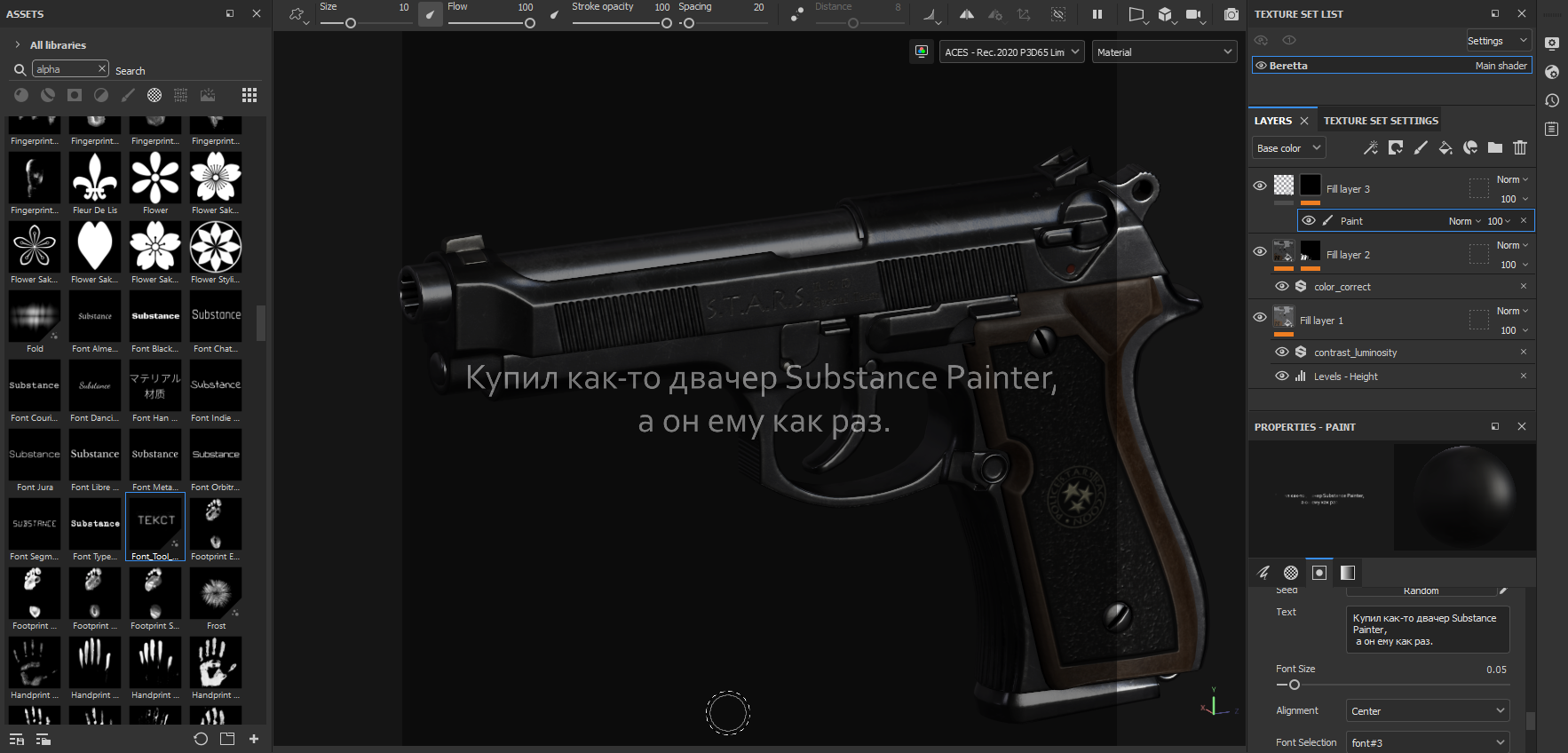
Task: Toggle visibility of contrast_luminosity filter
Action: point(1282,352)
